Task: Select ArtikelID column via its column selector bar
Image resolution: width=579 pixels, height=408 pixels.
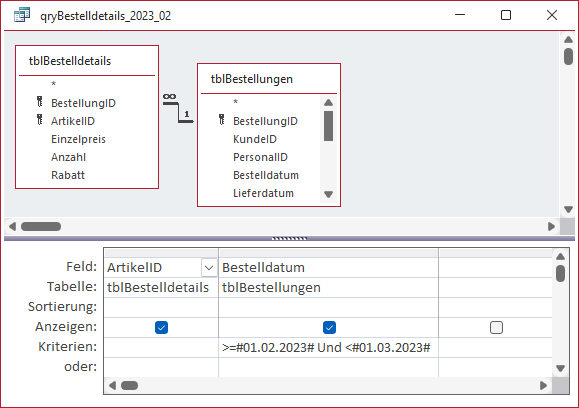Action: (x=161, y=253)
